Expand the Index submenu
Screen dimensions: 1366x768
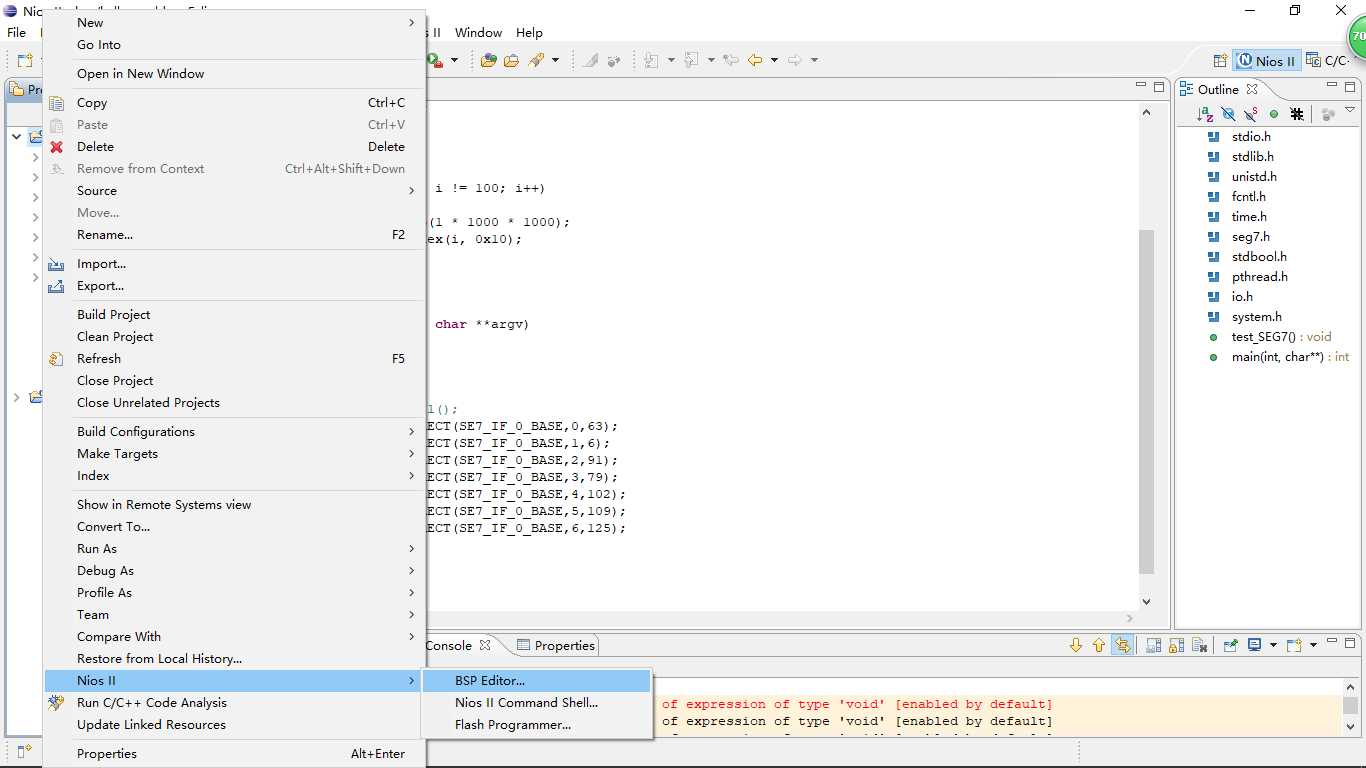(x=234, y=476)
